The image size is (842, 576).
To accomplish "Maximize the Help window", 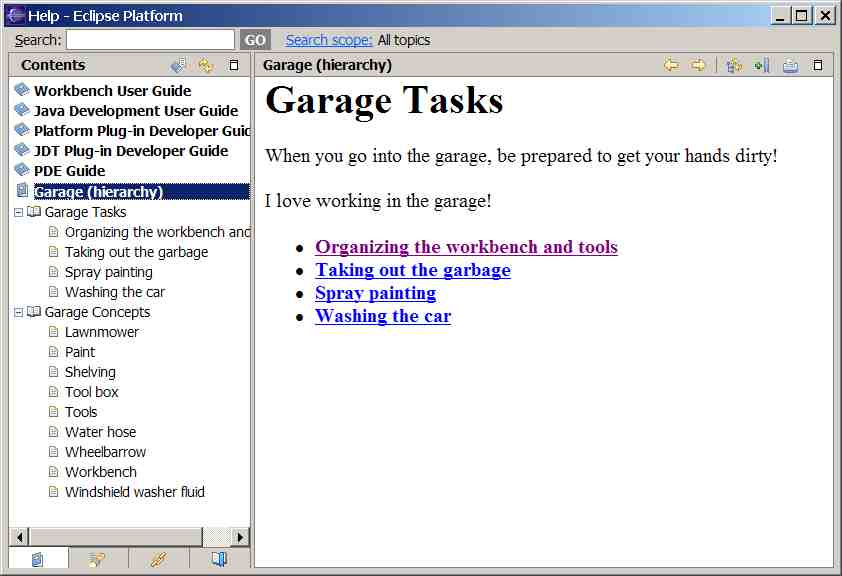I will pyautogui.click(x=802, y=16).
